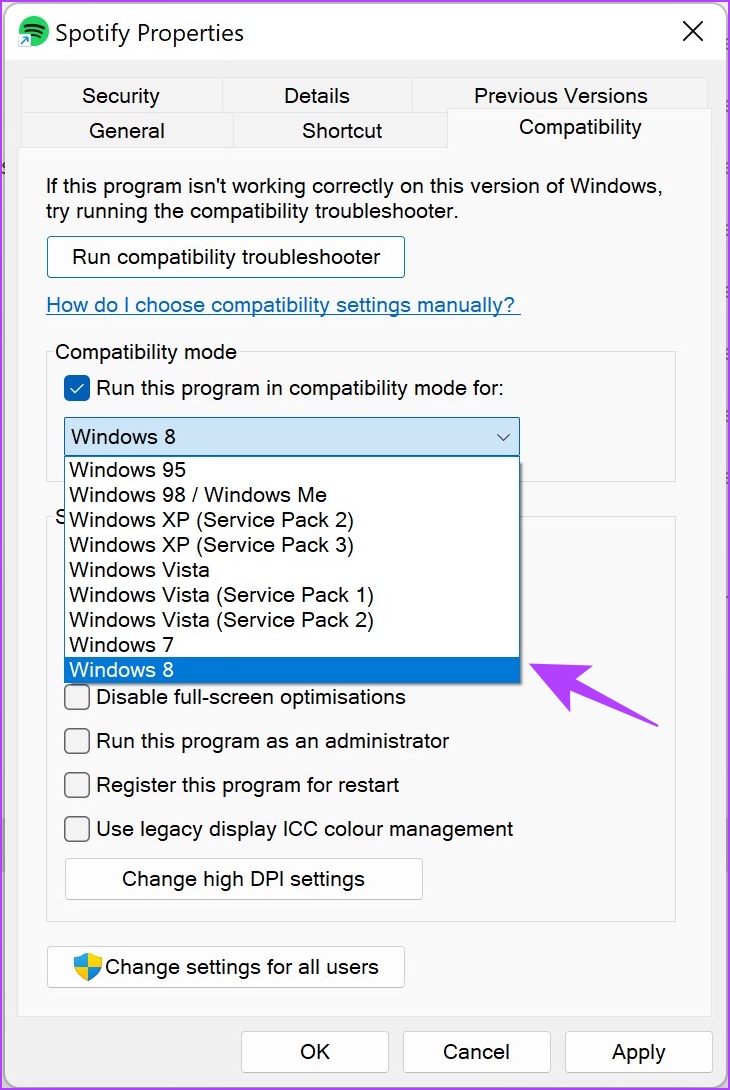This screenshot has width=730, height=1090.
Task: Select Windows 95 in the dropdown list
Action: 292,469
